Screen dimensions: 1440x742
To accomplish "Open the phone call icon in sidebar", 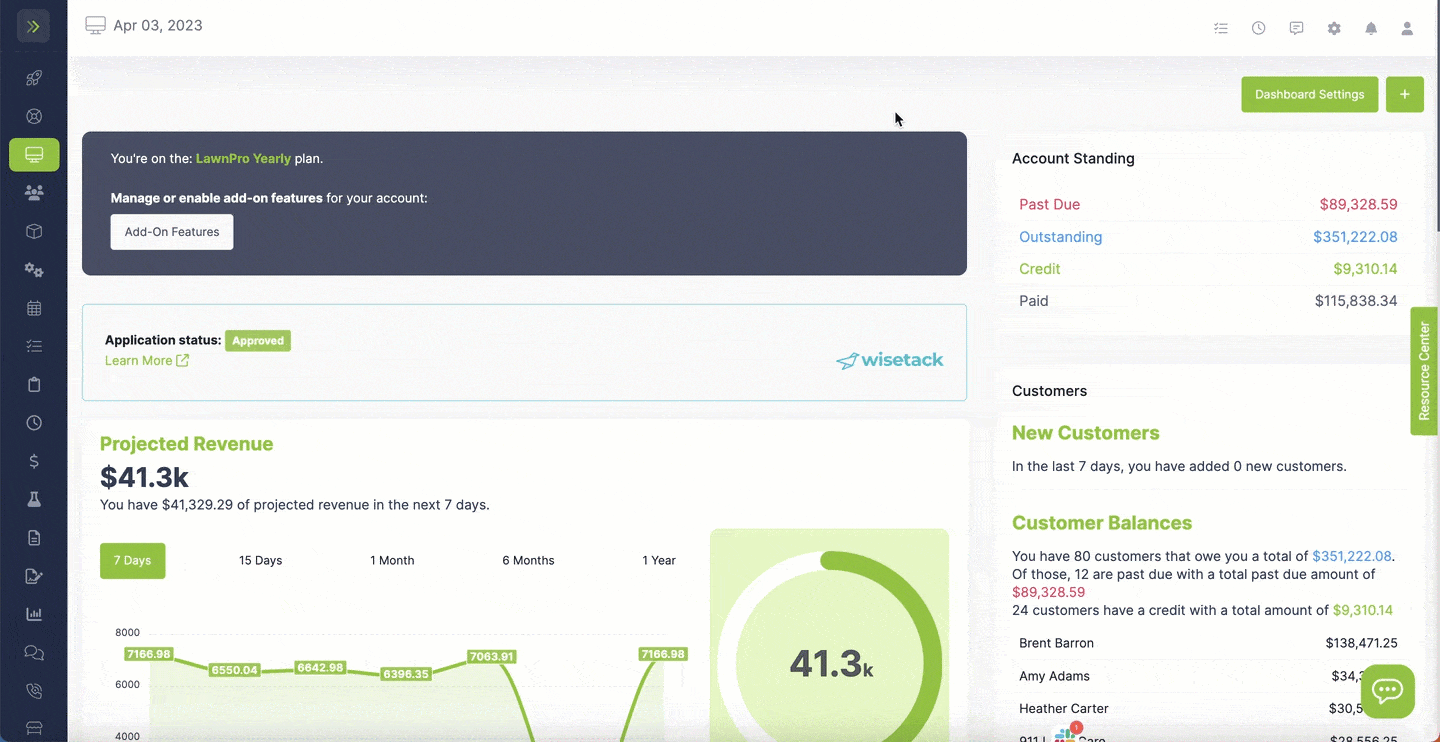I will pos(34,691).
